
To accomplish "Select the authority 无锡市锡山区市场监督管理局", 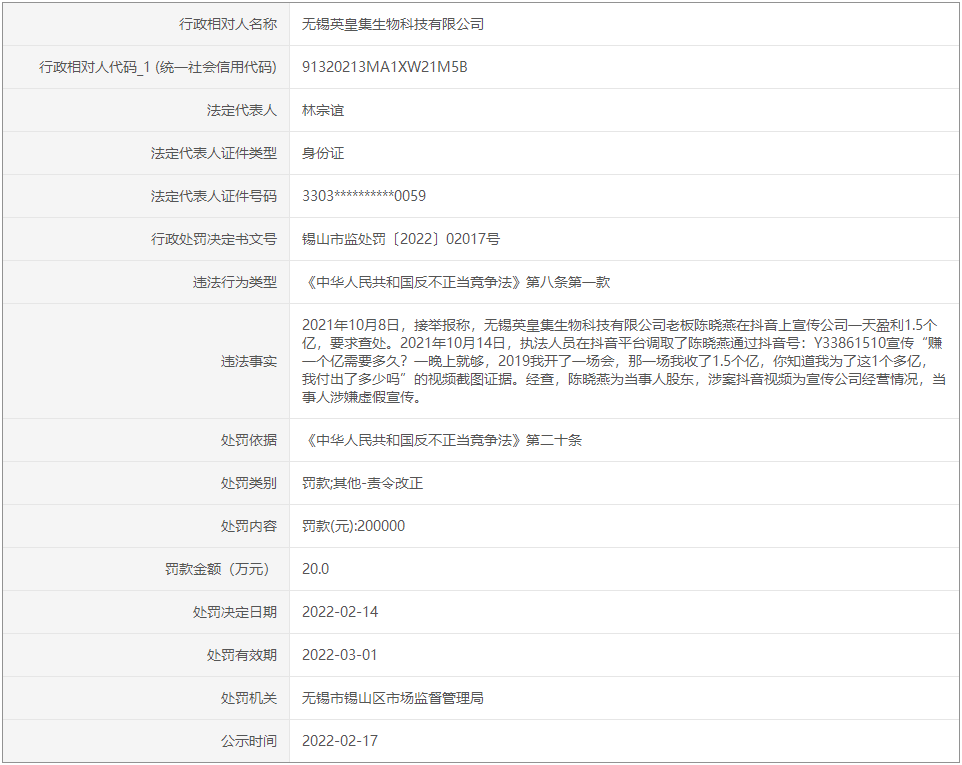I will point(392,698).
